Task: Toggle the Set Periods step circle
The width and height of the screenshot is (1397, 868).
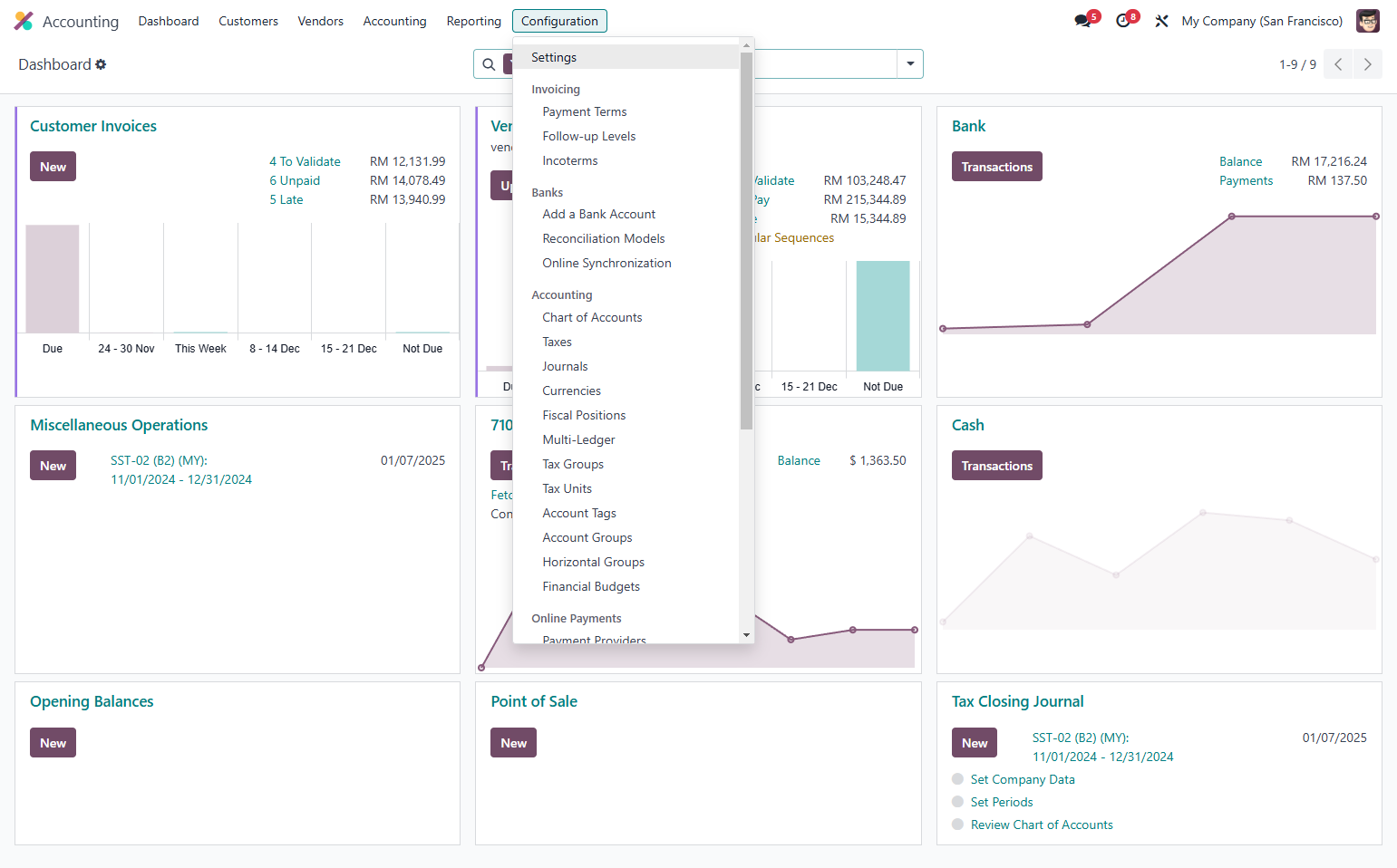Action: pyautogui.click(x=957, y=802)
